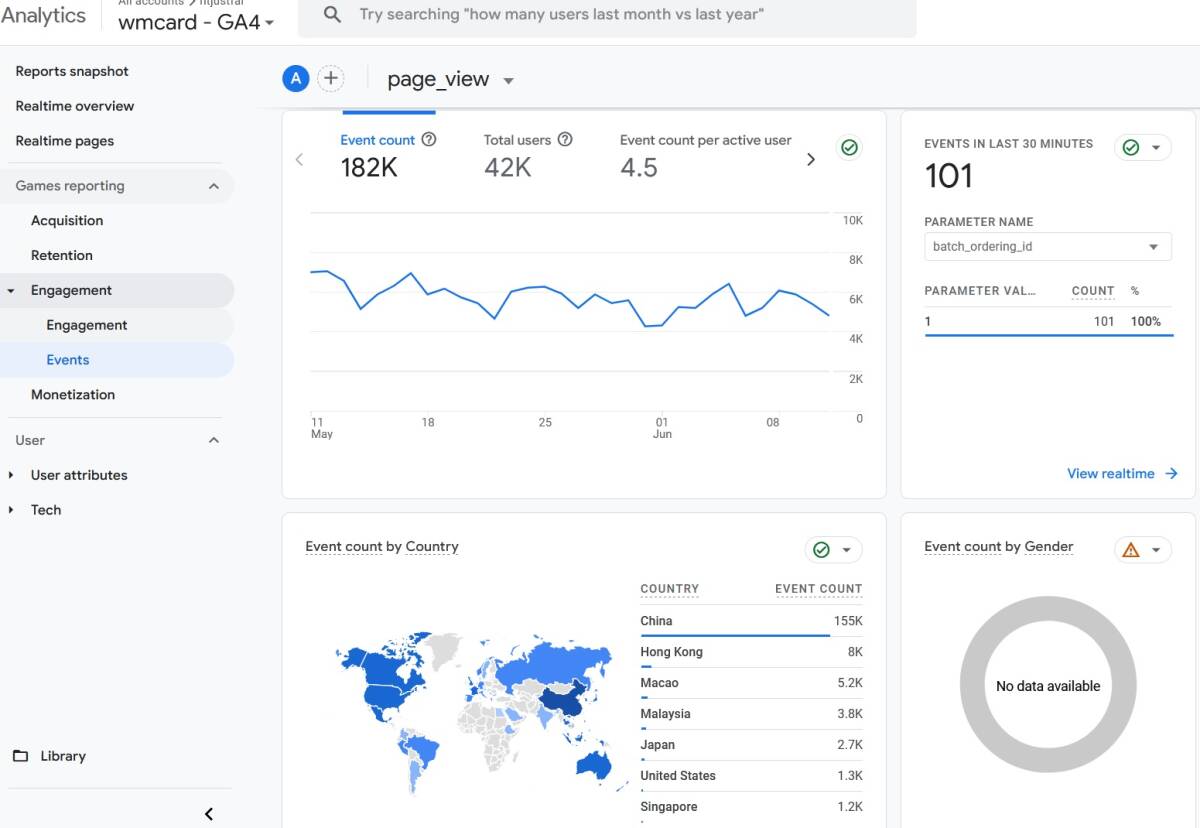The width and height of the screenshot is (1200, 828).
Task: Click the COUNT column header
Action: coord(1093,291)
